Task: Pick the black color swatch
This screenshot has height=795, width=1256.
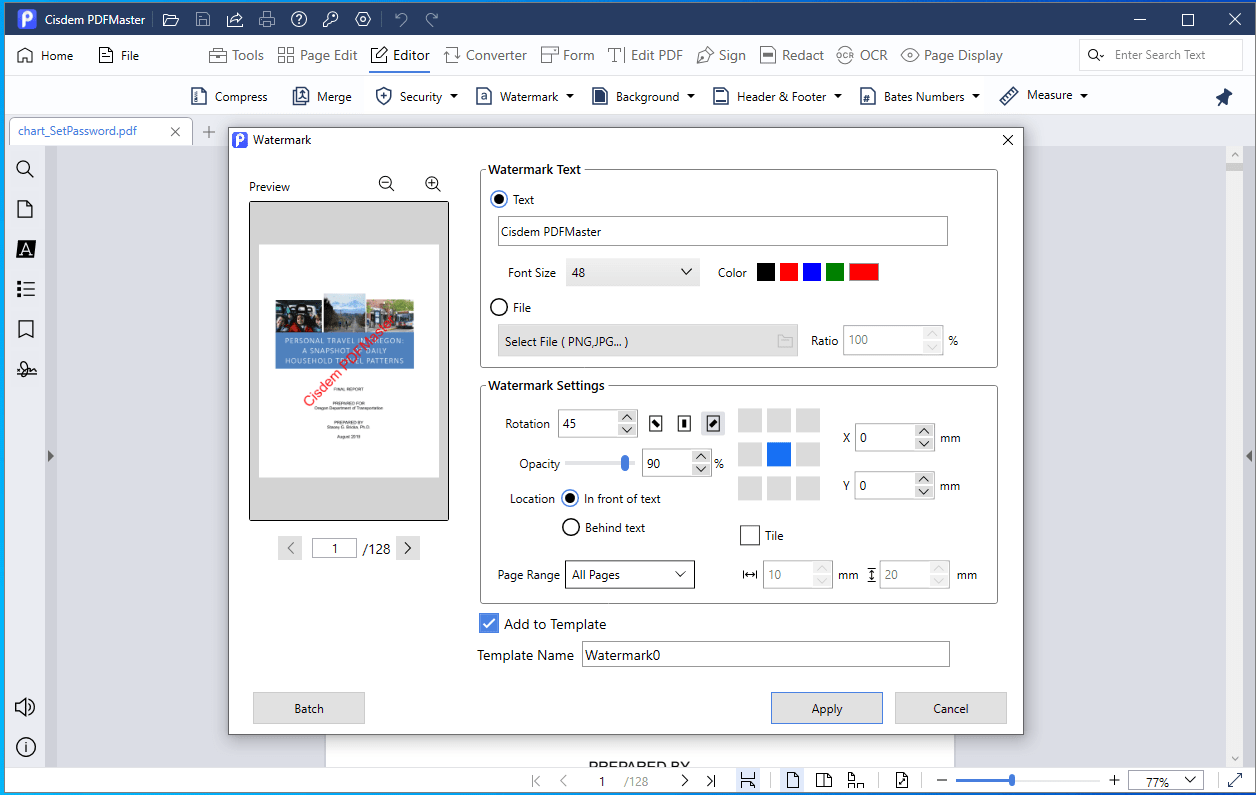Action: tap(766, 272)
